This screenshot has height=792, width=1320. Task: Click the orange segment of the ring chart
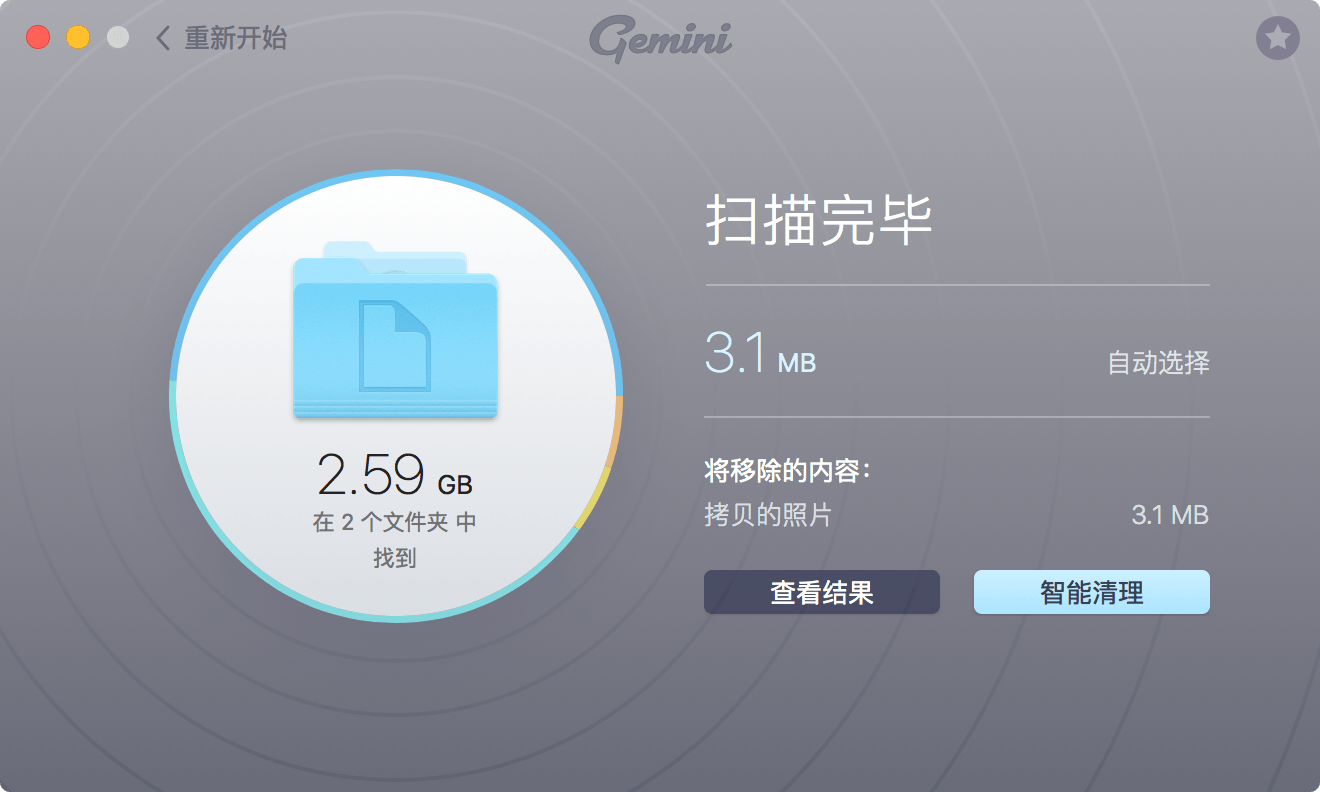point(616,430)
